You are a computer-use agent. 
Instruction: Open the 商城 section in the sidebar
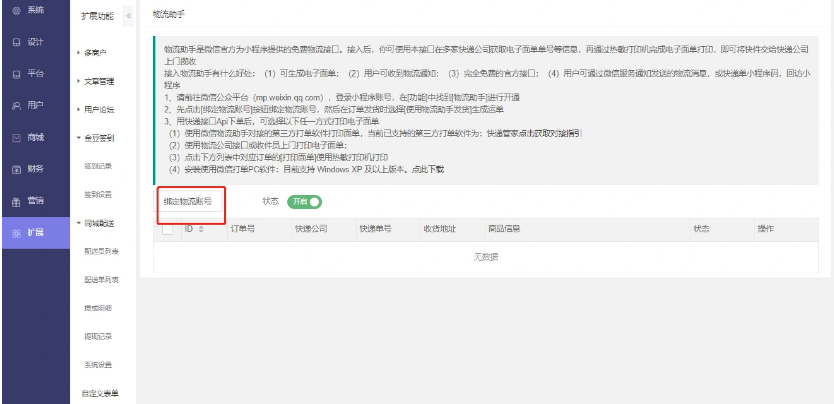[36, 138]
